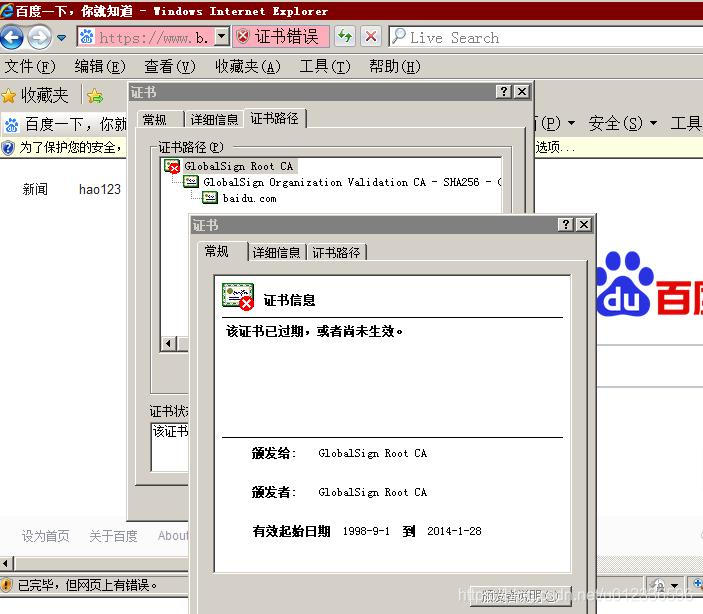Click left arrow of certificate path scrollbar
The width and height of the screenshot is (703, 614).
click(169, 344)
